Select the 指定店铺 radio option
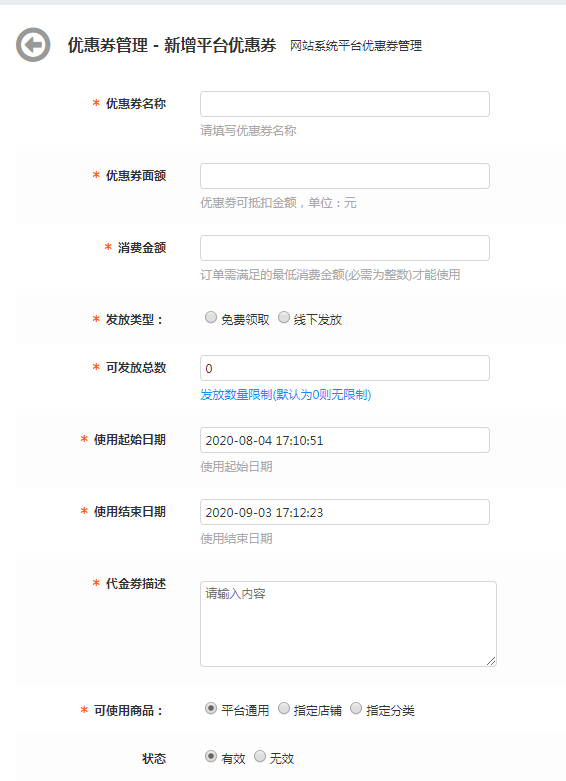566x781 pixels. [283, 708]
